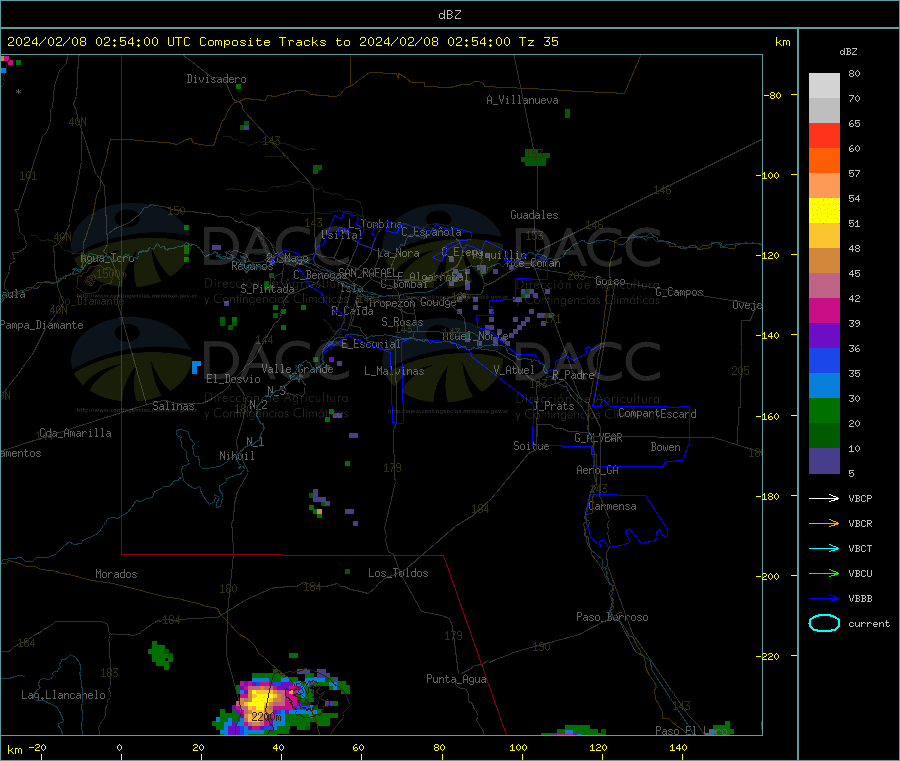Pick the red 60–65 dBZ swatch
Image resolution: width=900 pixels, height=761 pixels.
[824, 135]
